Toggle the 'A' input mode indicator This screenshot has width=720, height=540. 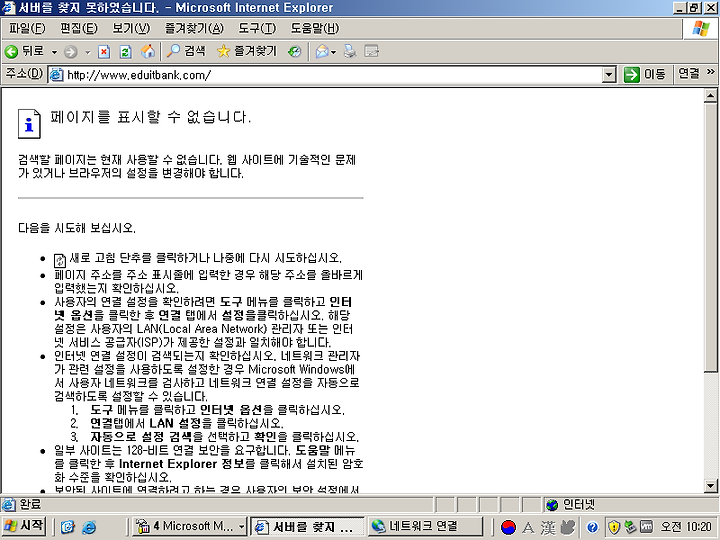click(529, 527)
